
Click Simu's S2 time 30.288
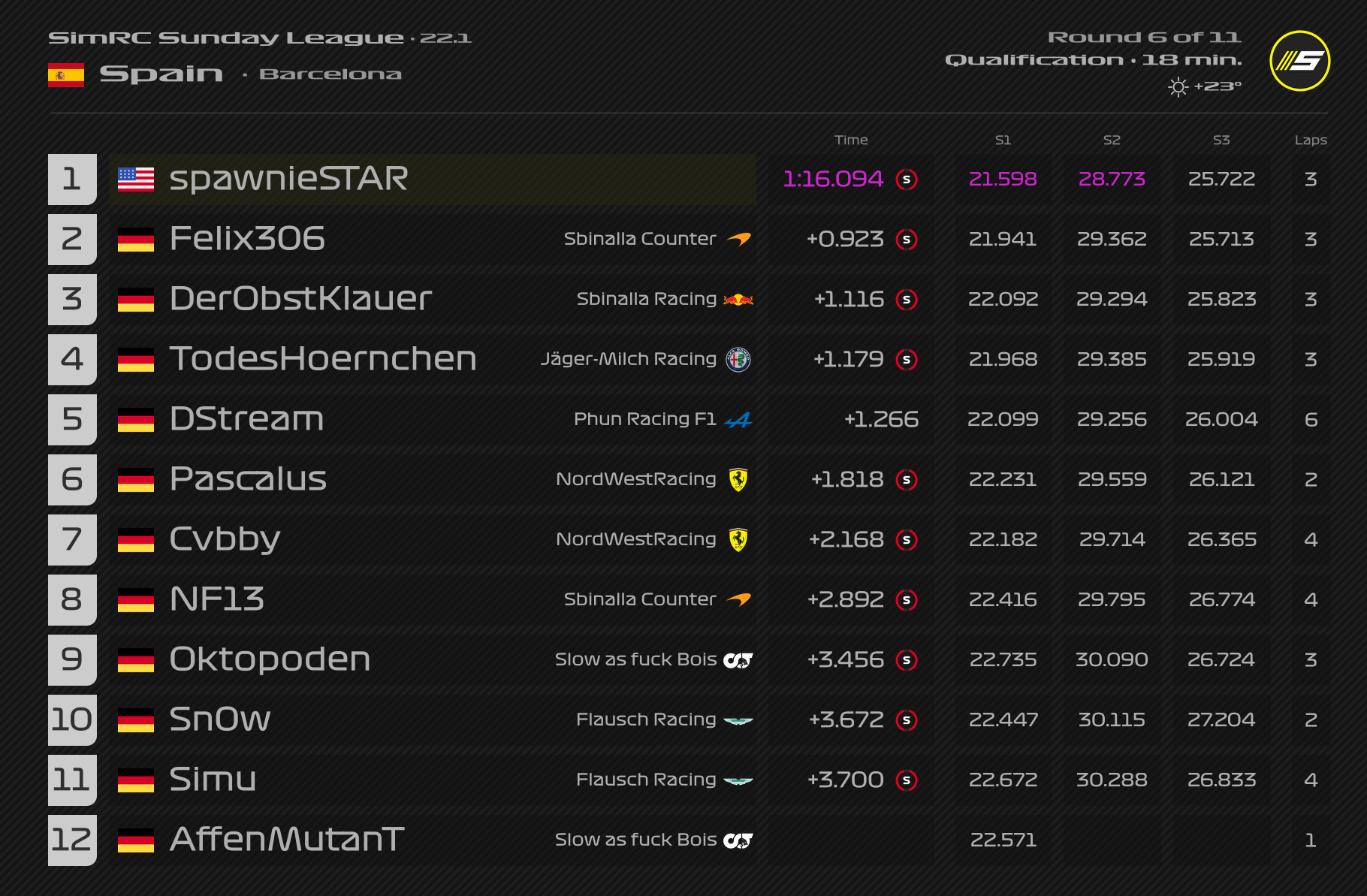tap(1112, 780)
